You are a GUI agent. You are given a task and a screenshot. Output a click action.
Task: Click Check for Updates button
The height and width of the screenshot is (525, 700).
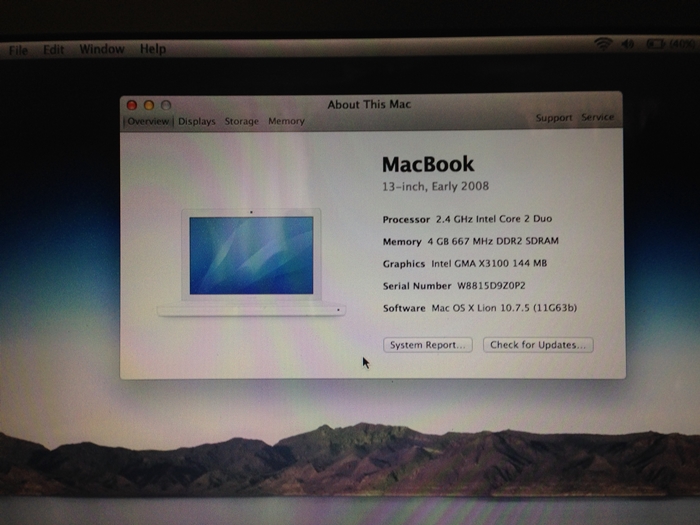[x=538, y=345]
